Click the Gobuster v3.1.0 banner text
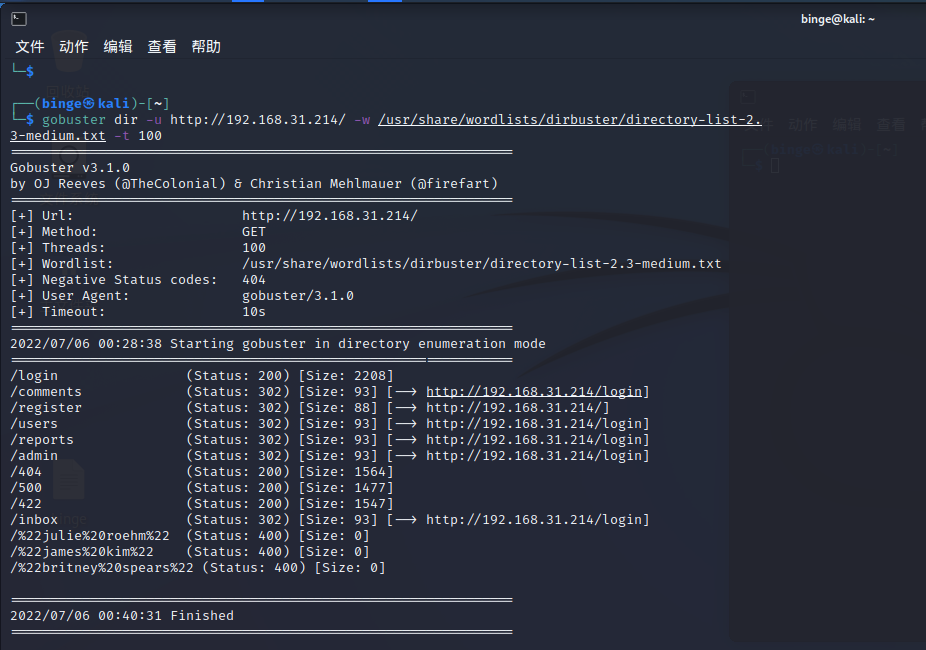This screenshot has width=926, height=650. coord(70,168)
